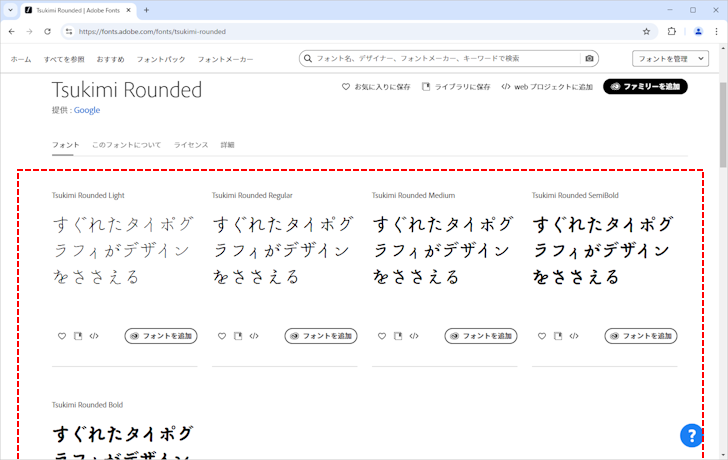
Task: Open フォントメーカー in the navigation
Action: point(226,59)
